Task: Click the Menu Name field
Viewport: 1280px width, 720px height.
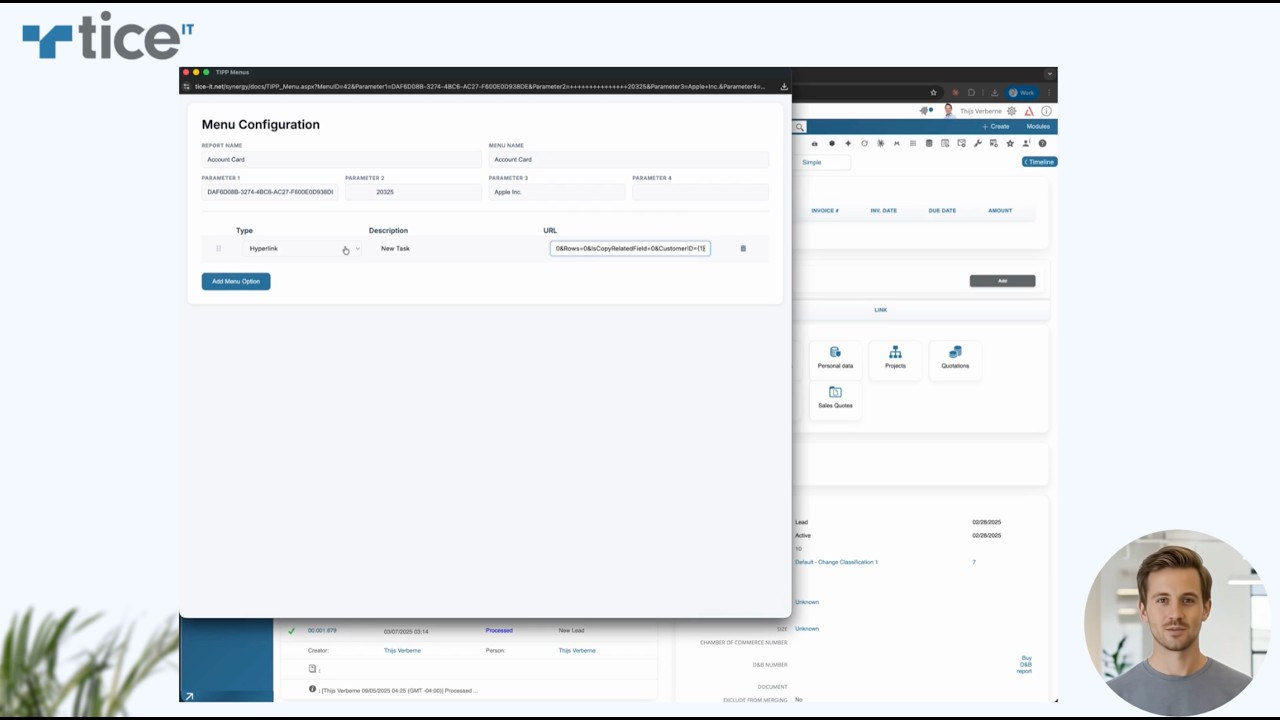Action: pyautogui.click(x=629, y=159)
